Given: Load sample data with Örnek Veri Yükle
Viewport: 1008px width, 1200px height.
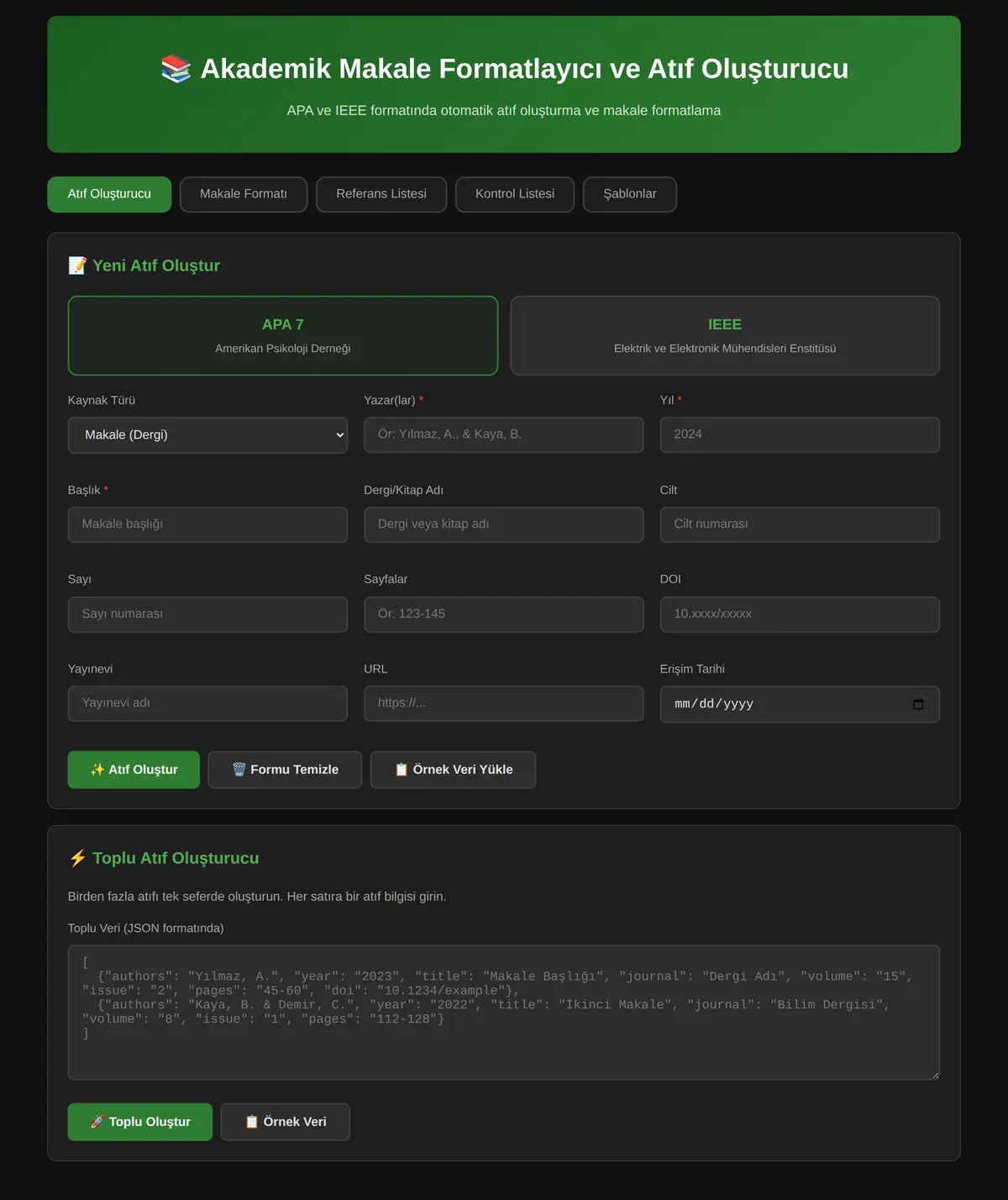Looking at the screenshot, I should [453, 770].
